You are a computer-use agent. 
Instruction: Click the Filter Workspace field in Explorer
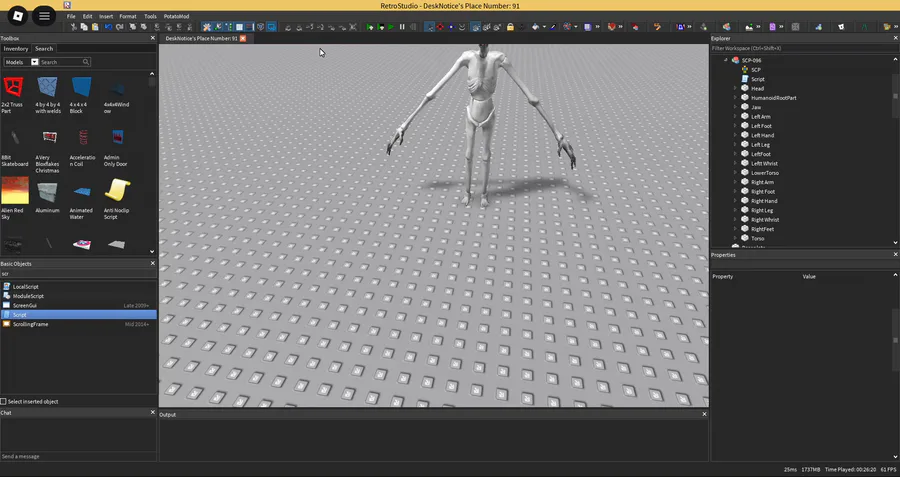pyautogui.click(x=804, y=48)
